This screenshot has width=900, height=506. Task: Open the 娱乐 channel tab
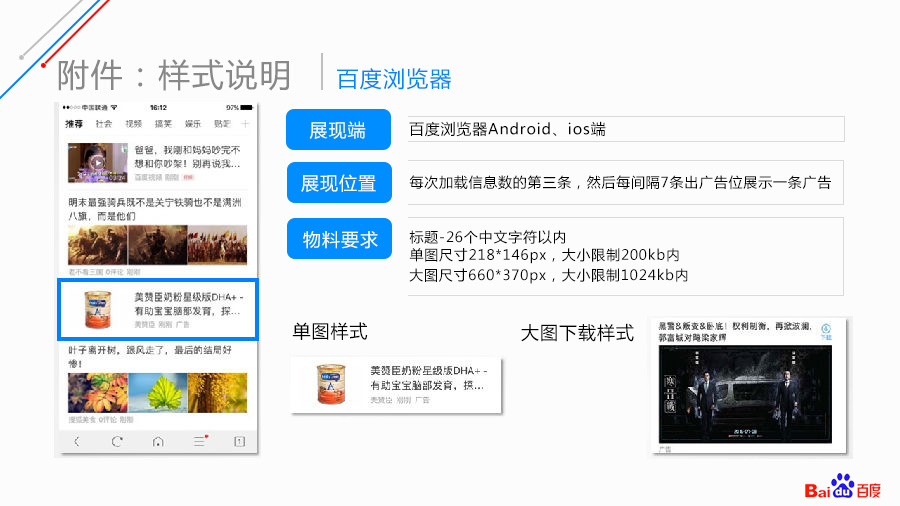point(192,124)
